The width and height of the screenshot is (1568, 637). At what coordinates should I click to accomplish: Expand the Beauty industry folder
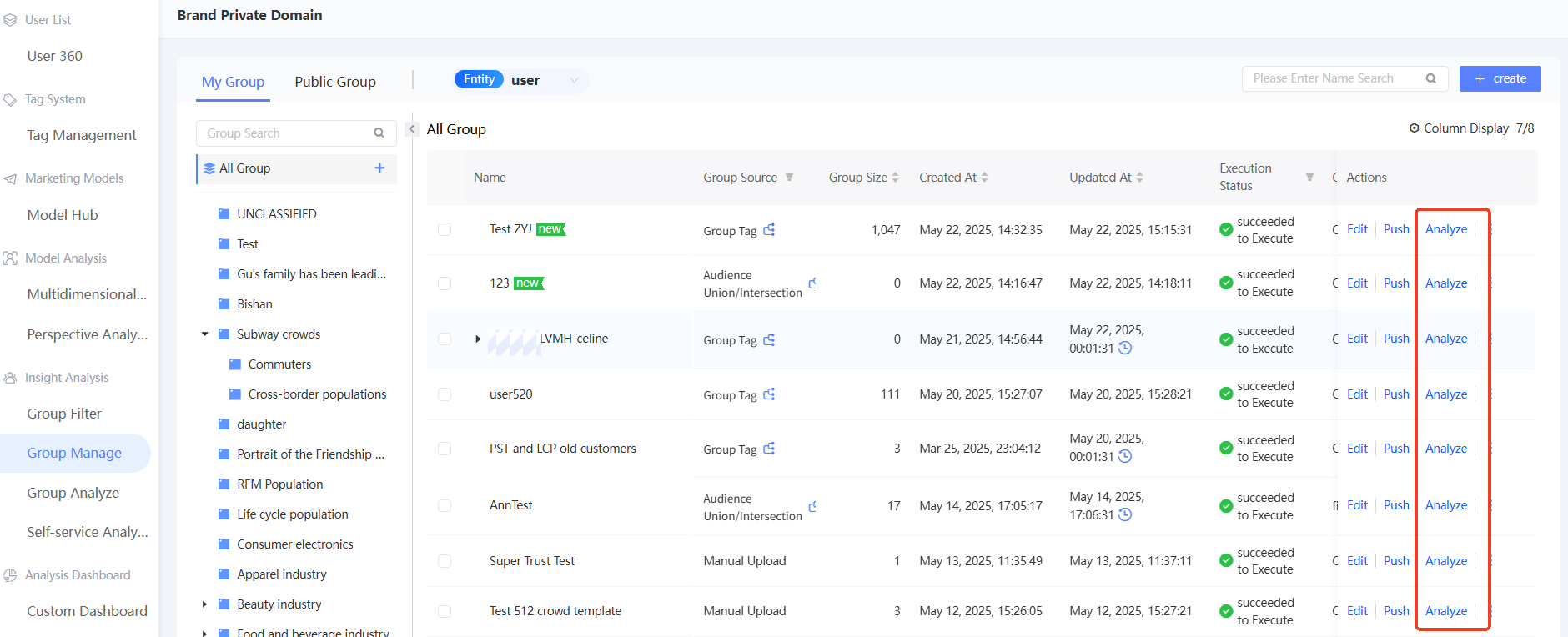[205, 604]
